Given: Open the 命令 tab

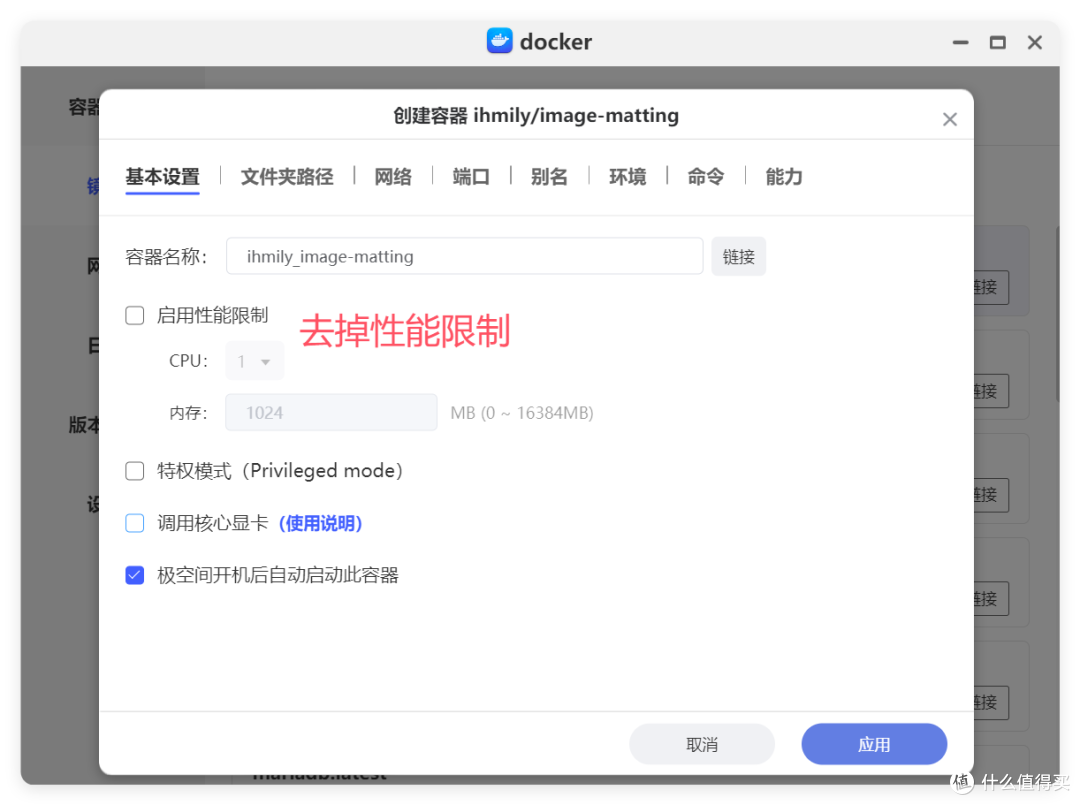Looking at the screenshot, I should (x=706, y=177).
